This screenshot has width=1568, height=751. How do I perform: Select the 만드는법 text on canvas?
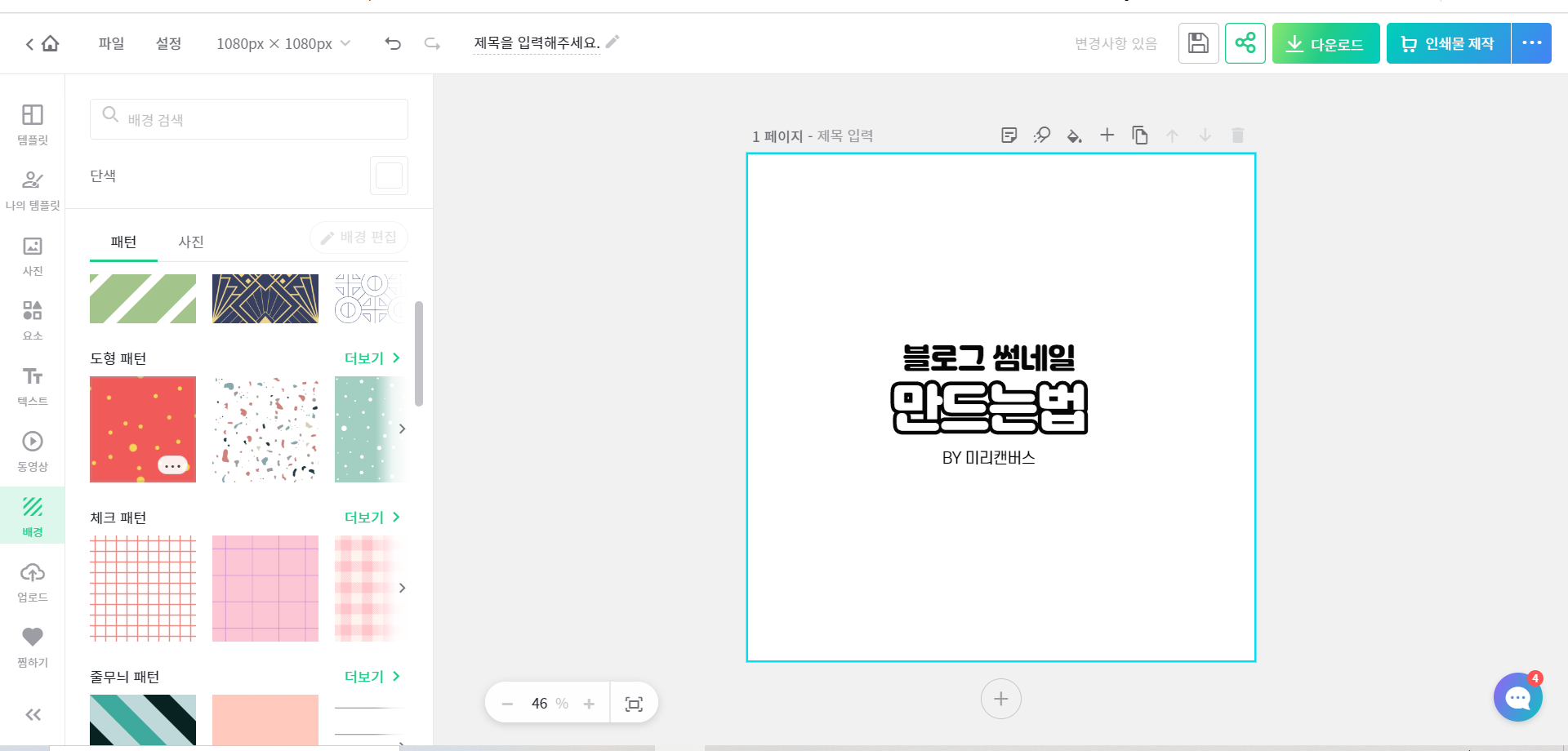point(989,407)
